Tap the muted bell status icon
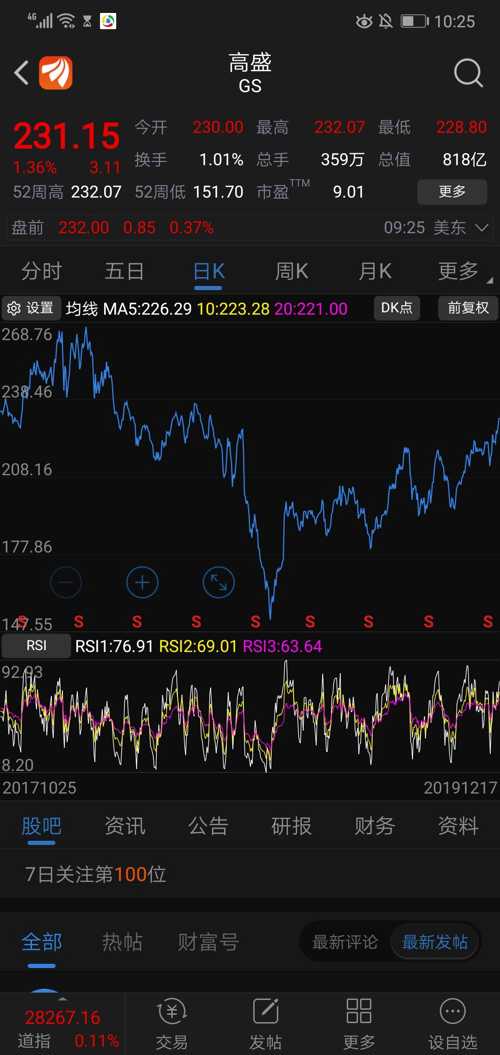The height and width of the screenshot is (1055, 500). coord(386,22)
